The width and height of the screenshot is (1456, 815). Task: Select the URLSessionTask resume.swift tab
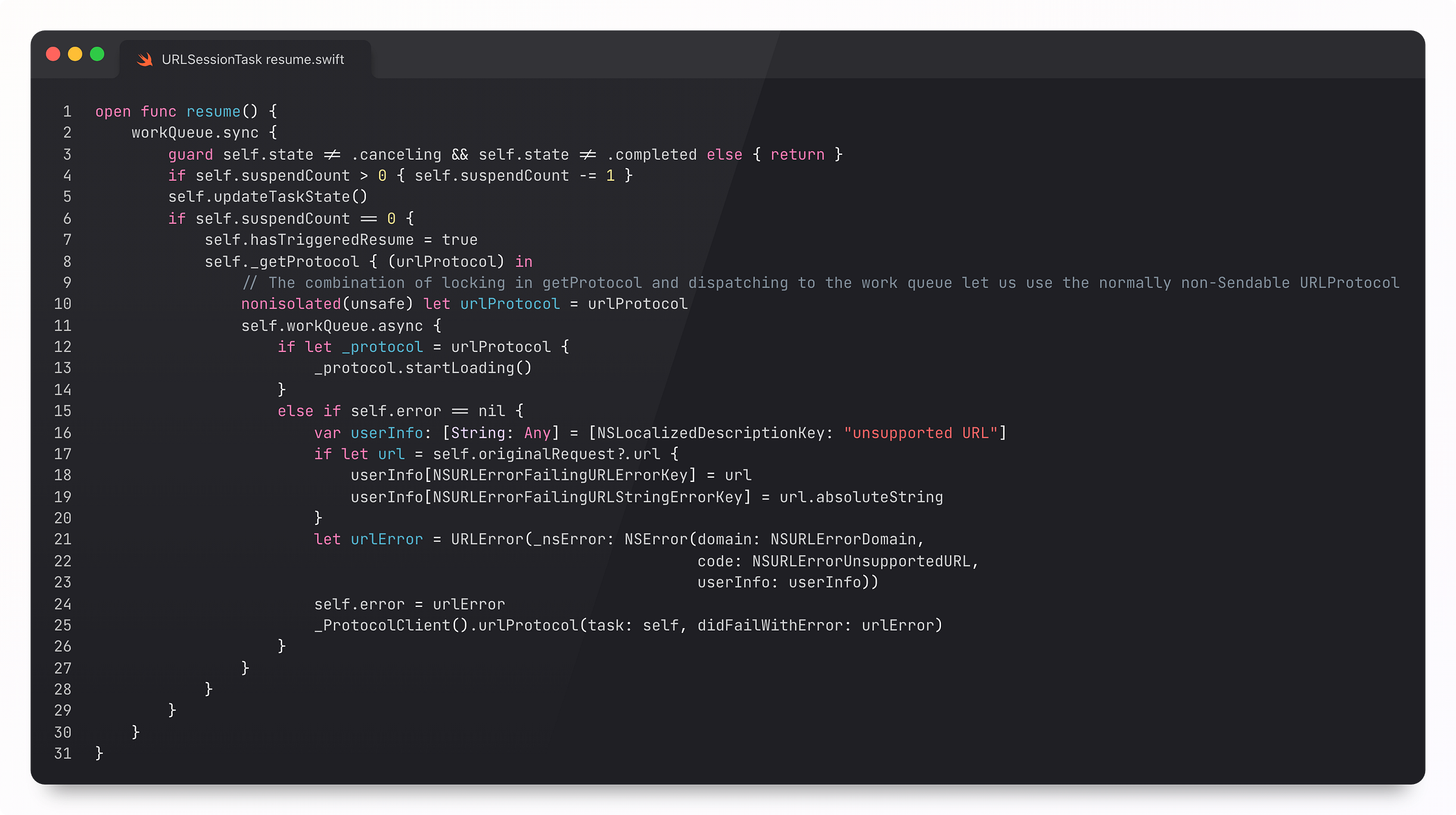click(x=252, y=59)
